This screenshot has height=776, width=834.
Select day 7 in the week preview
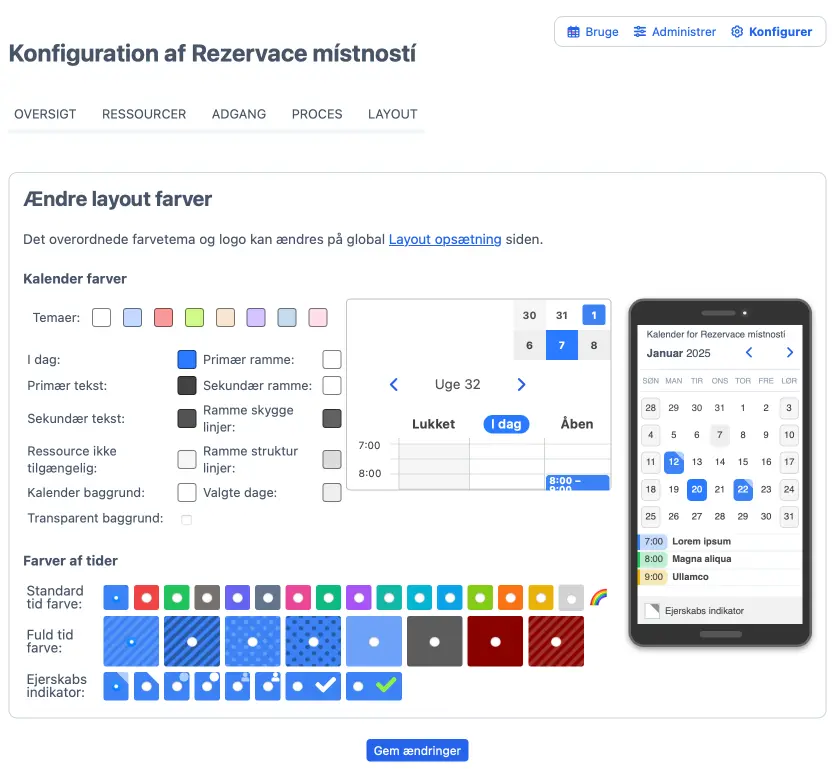(x=562, y=345)
